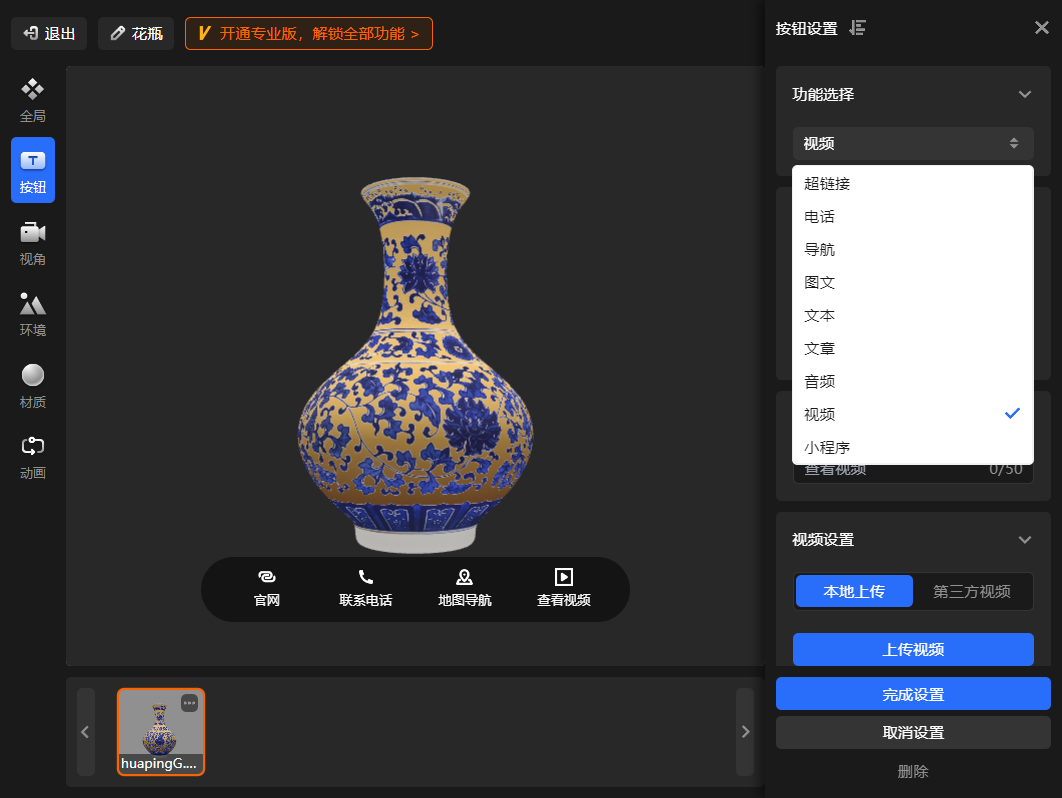Switch to 第三方视频 mode
Screen dimensions: 1062x798
coord(971,591)
